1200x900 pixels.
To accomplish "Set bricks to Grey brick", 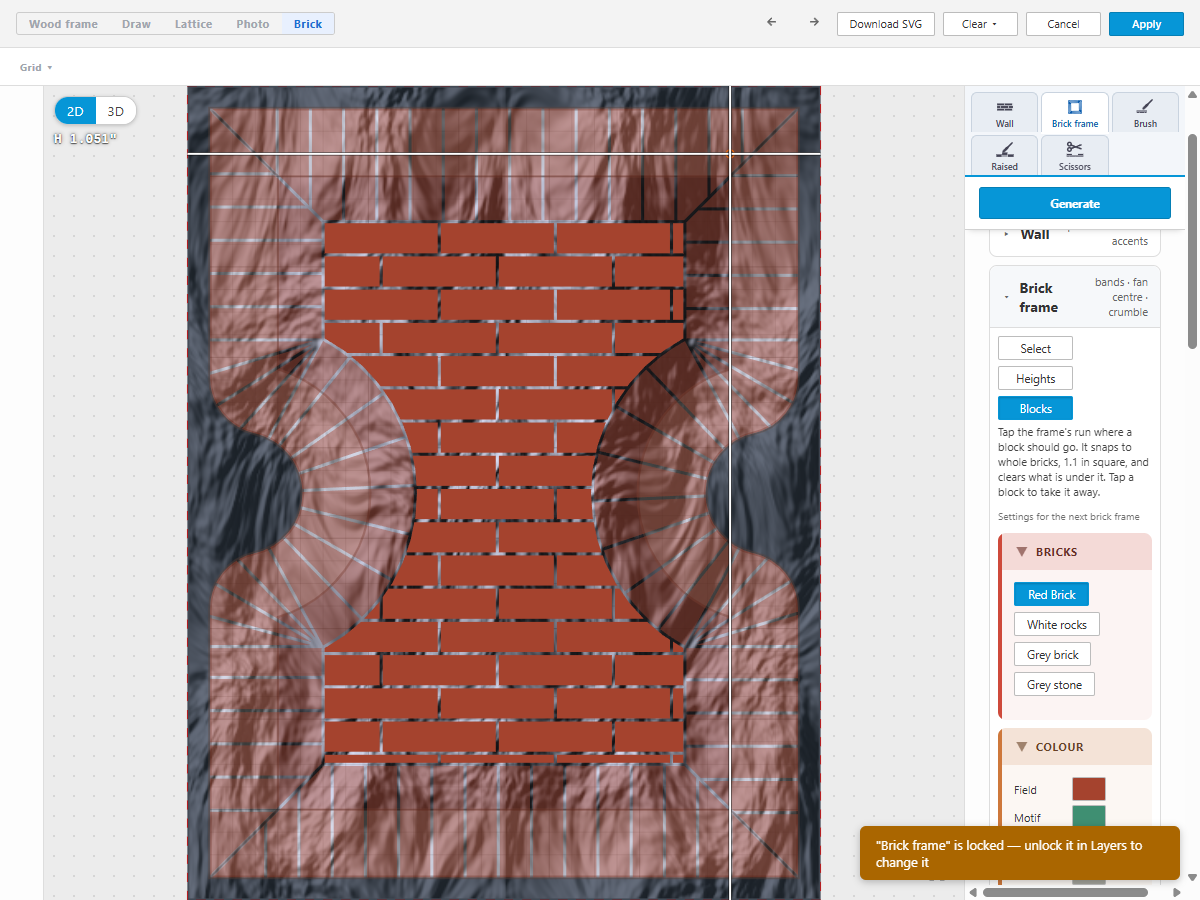I will pyautogui.click(x=1052, y=654).
